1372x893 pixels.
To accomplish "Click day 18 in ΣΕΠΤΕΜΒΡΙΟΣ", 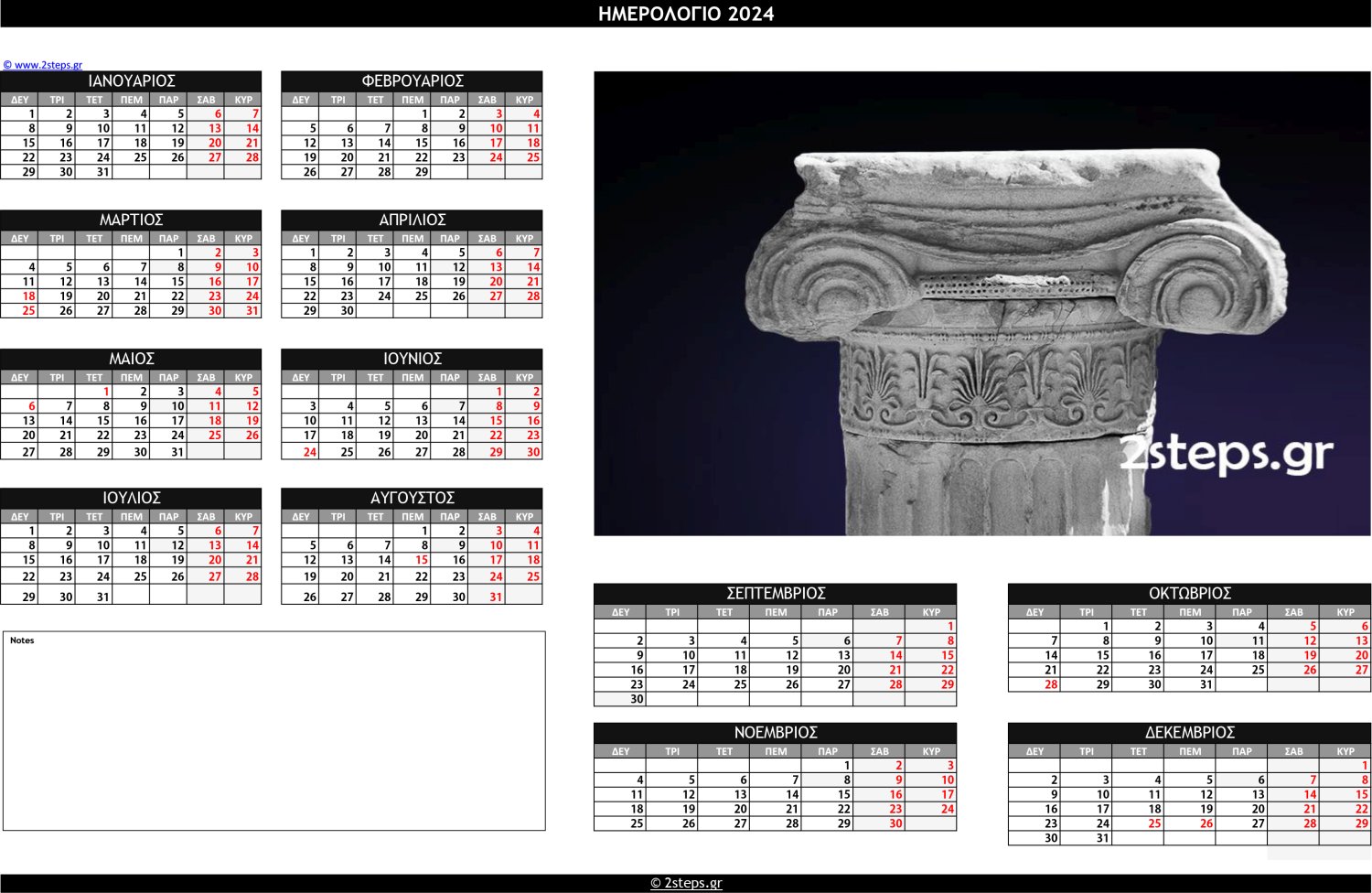I will coord(724,670).
